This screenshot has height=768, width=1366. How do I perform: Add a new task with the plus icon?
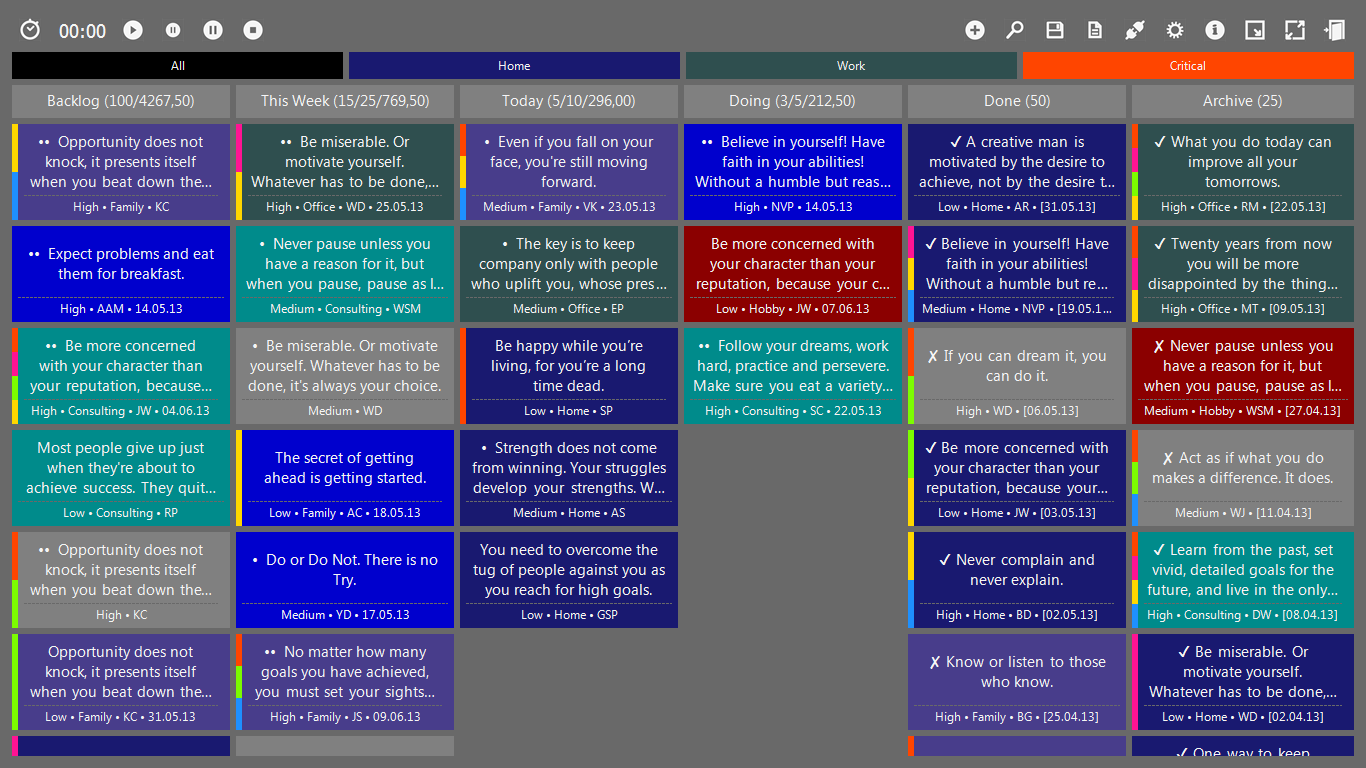975,30
